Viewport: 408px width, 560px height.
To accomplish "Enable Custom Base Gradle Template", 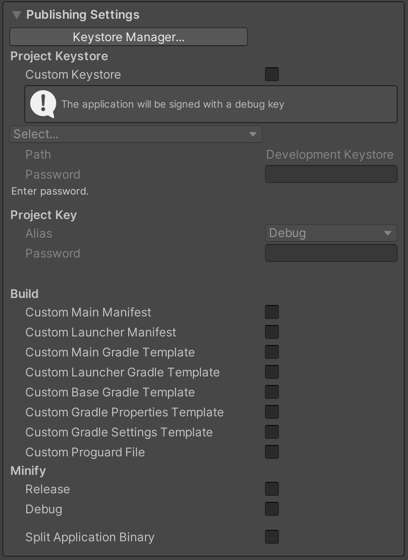I will [272, 392].
